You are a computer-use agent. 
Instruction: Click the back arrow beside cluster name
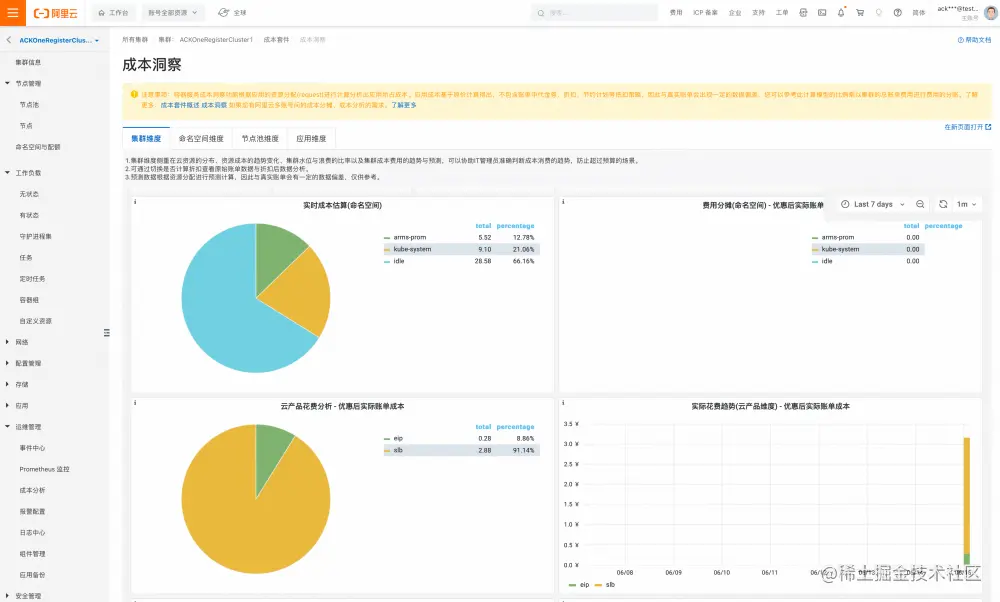[9, 40]
